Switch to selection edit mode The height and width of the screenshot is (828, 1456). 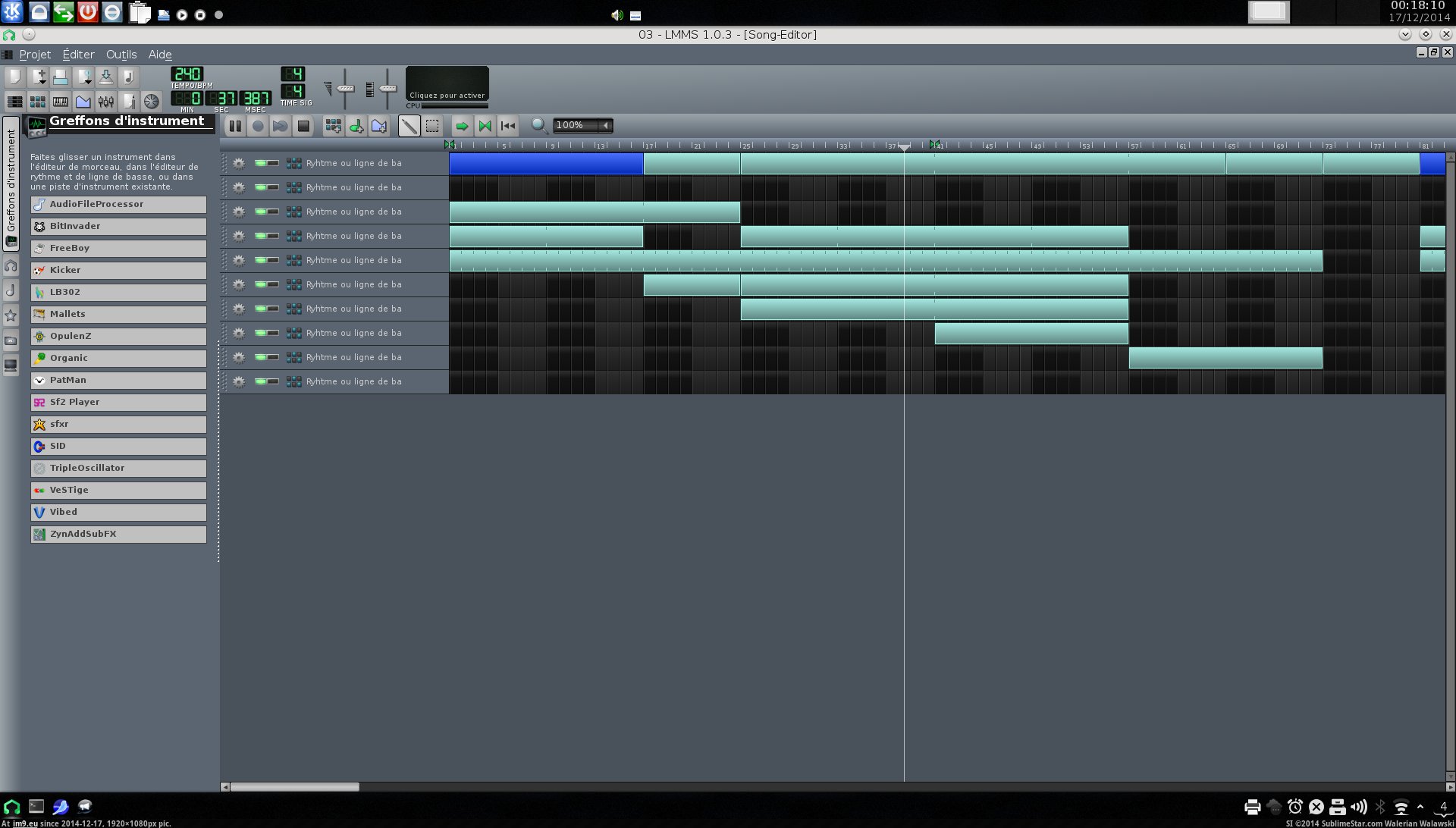point(432,126)
